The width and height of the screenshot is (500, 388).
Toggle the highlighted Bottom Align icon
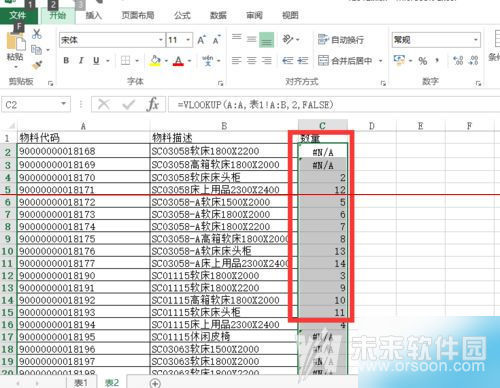266,40
